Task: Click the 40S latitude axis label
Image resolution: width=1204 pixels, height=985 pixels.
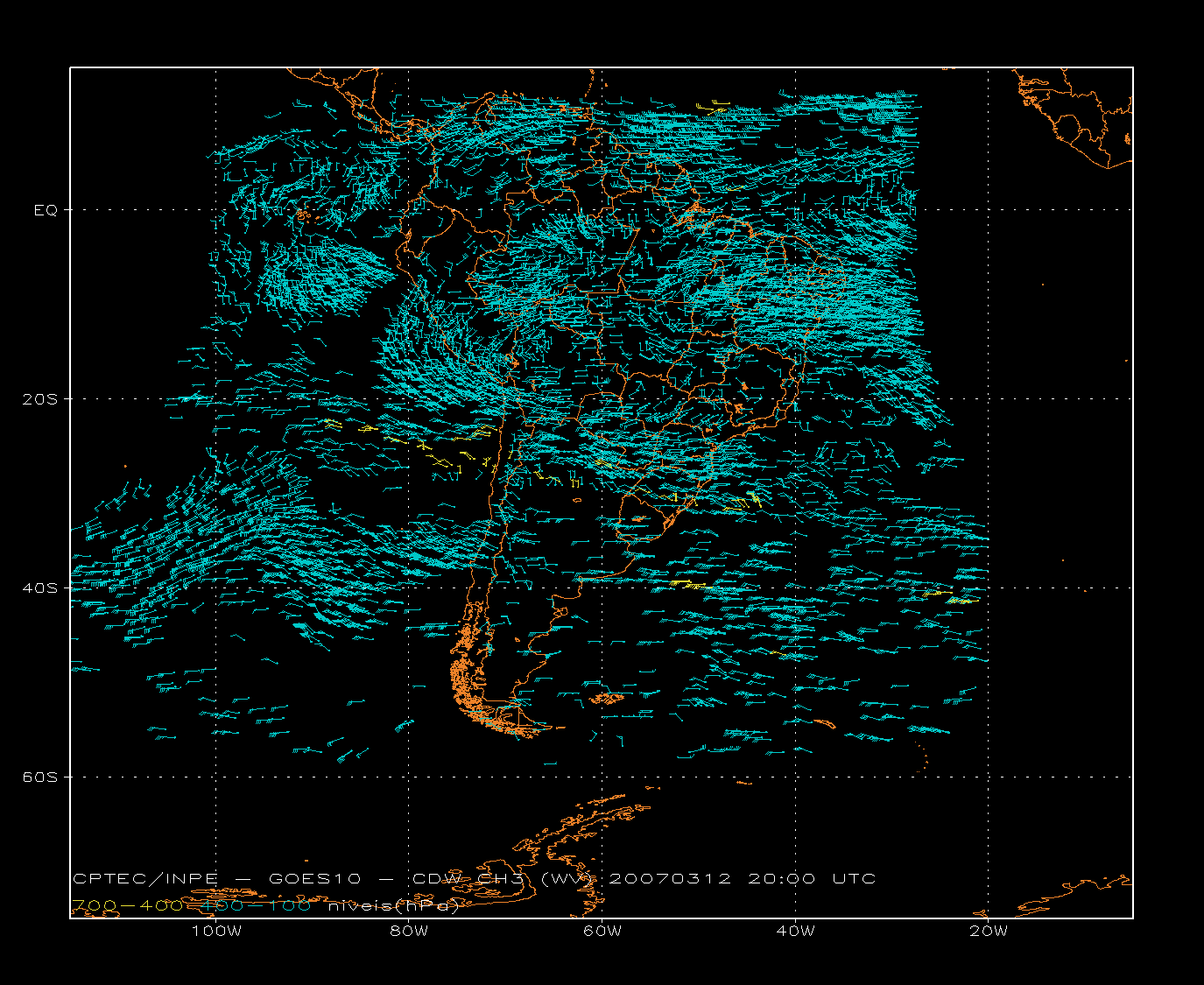Action: coord(39,588)
